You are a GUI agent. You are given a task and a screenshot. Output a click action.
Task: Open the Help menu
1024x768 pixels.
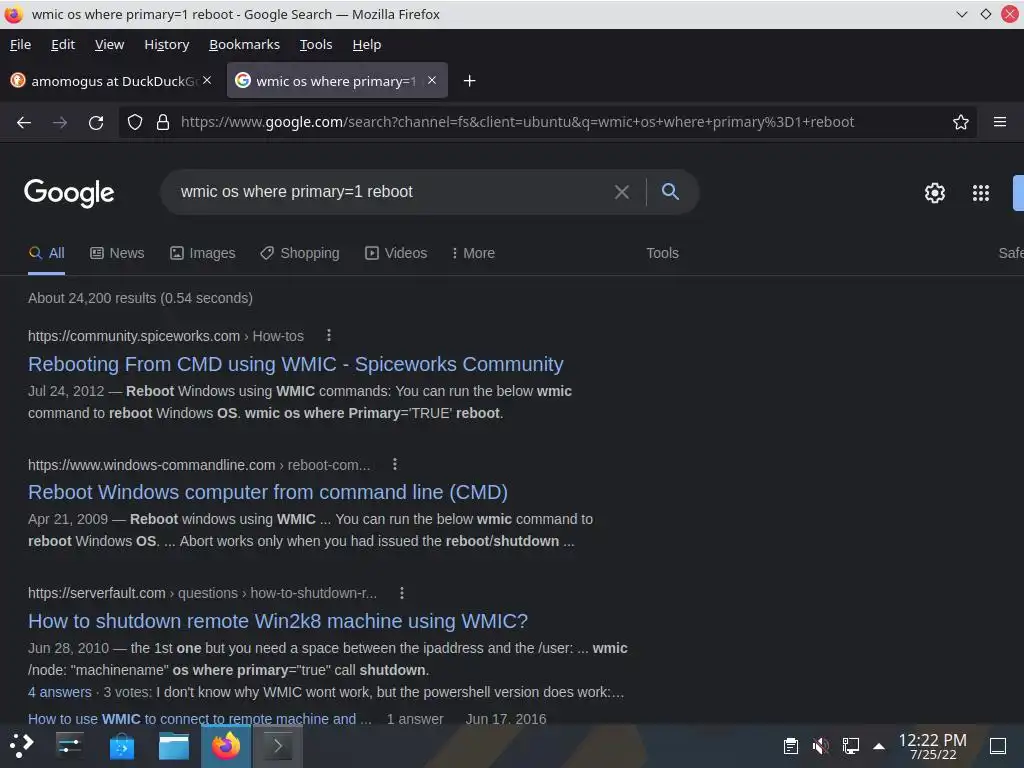tap(366, 44)
